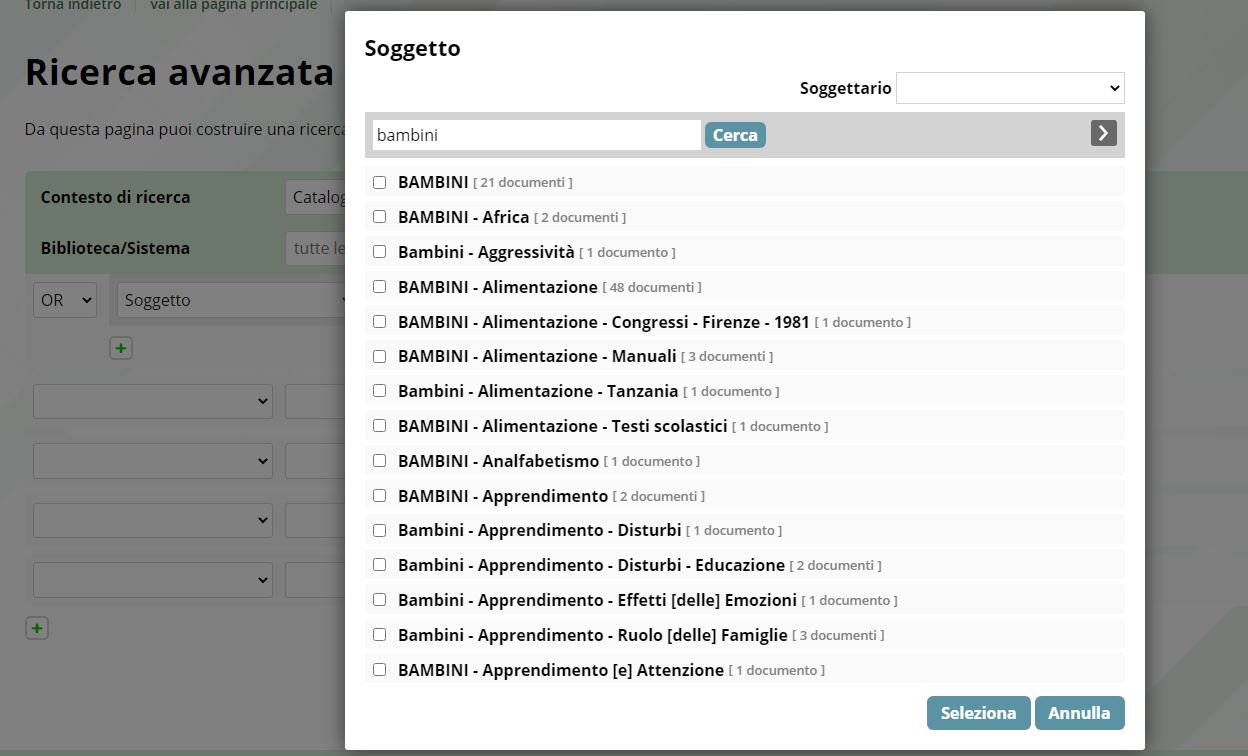1248x756 pixels.
Task: Click the Seleziona button
Action: click(978, 713)
